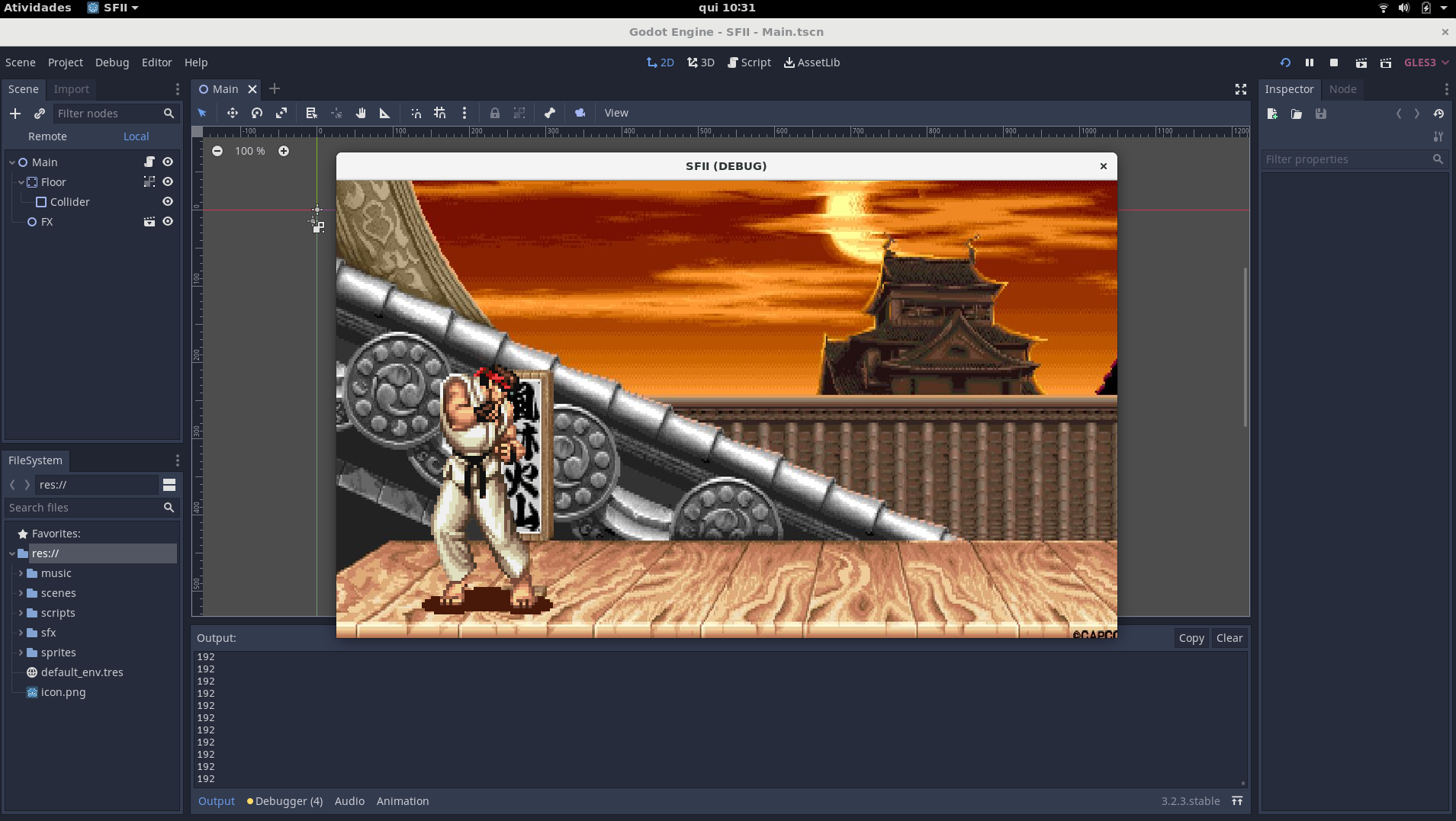Copy the output log
The image size is (1456, 821).
pyautogui.click(x=1191, y=638)
